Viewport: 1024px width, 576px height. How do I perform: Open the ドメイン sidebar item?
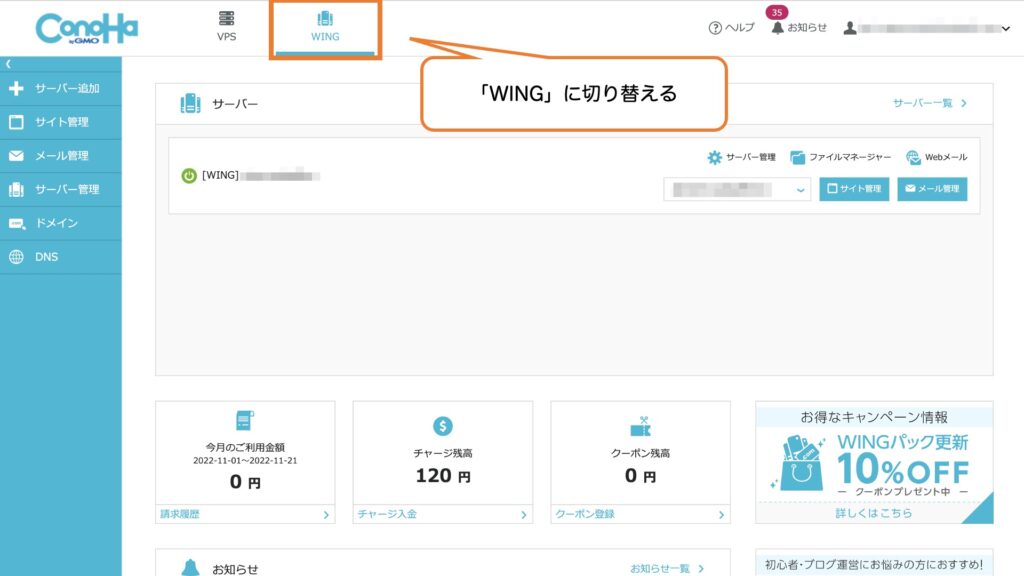coord(60,222)
